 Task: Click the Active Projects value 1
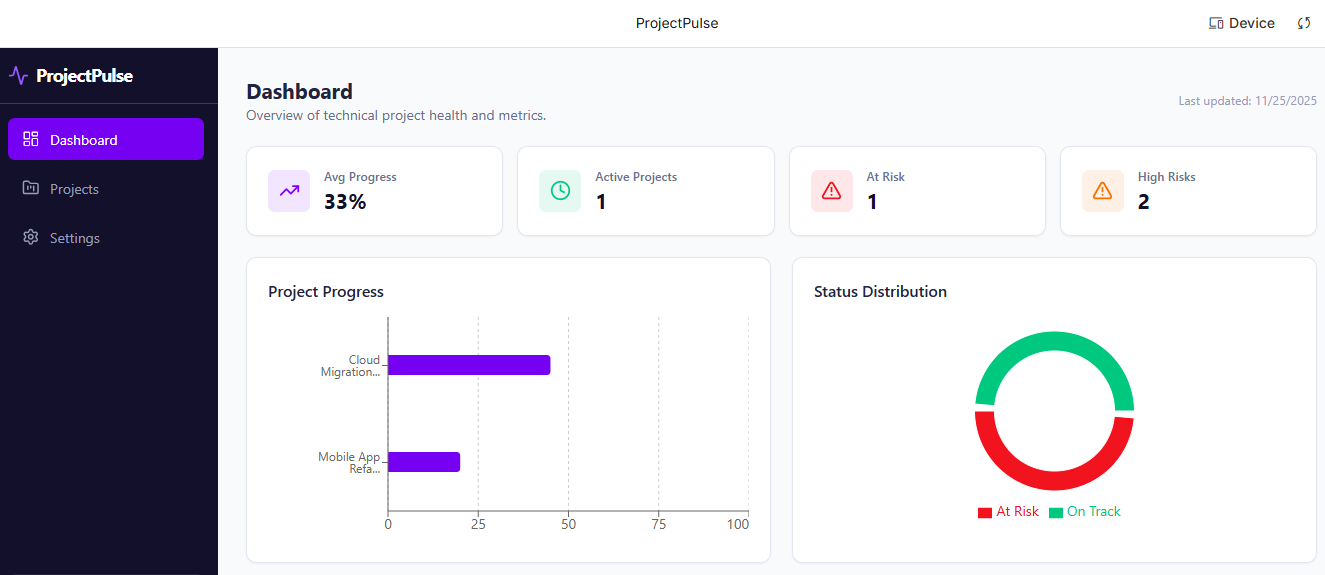(601, 202)
